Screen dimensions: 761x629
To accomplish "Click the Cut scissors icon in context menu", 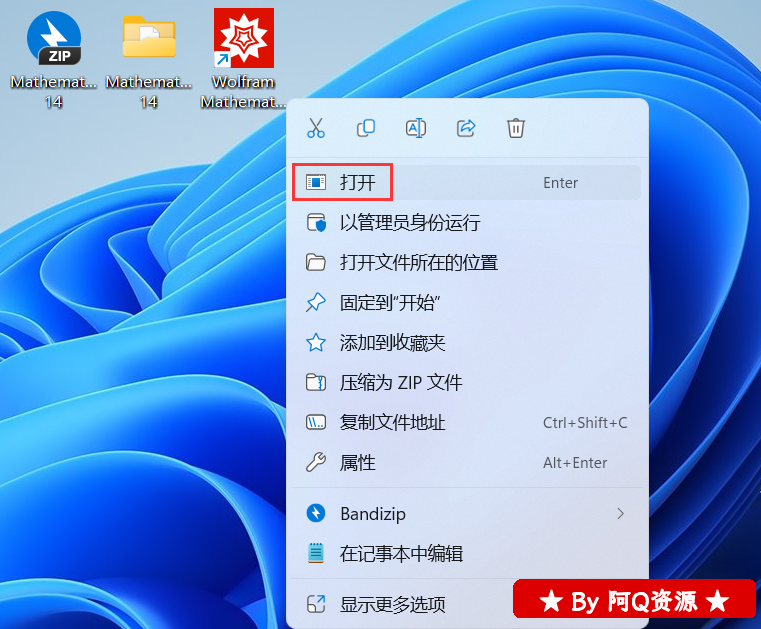I will tap(316, 128).
